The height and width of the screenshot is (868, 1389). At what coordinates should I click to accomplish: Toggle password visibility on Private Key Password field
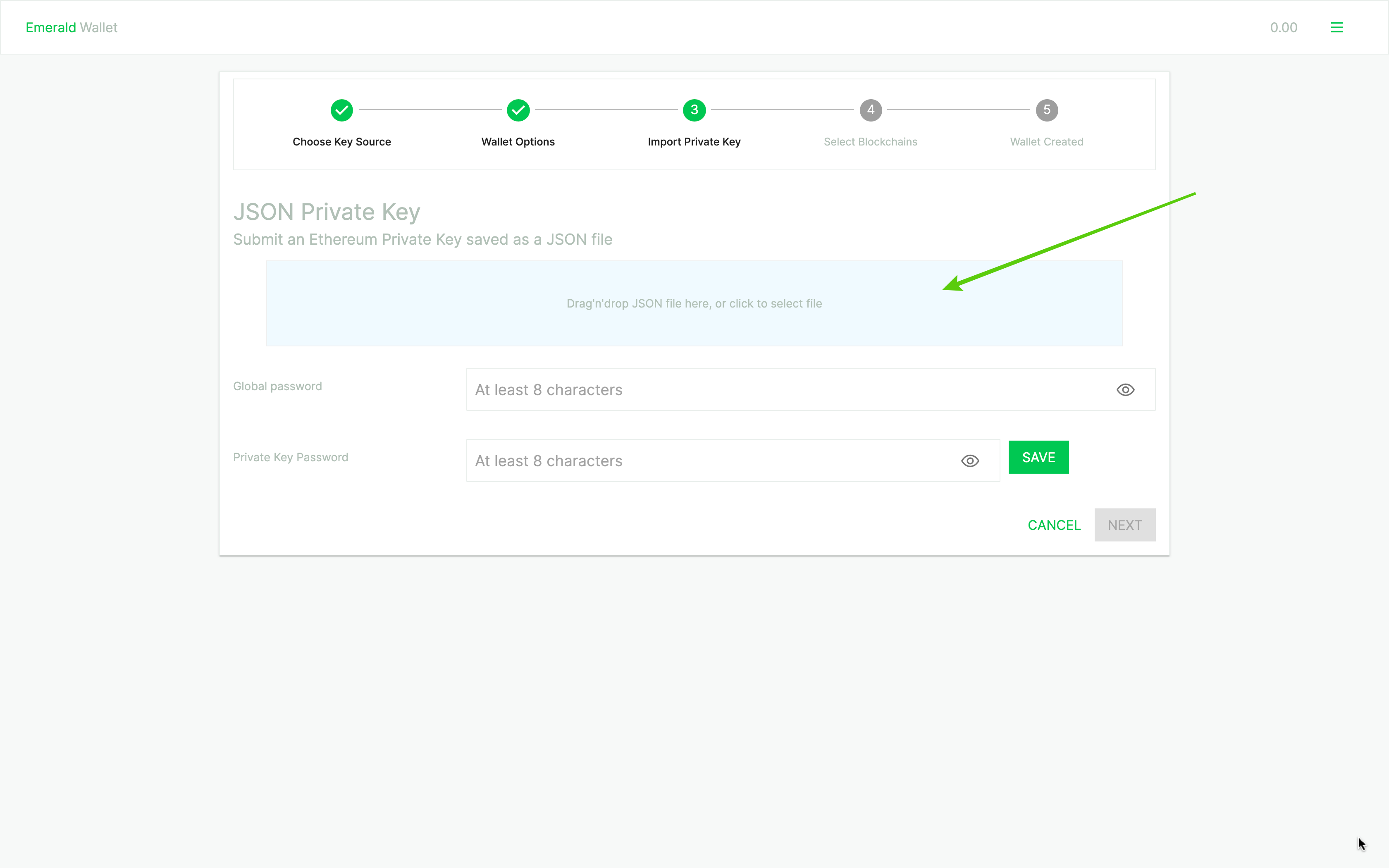point(970,460)
